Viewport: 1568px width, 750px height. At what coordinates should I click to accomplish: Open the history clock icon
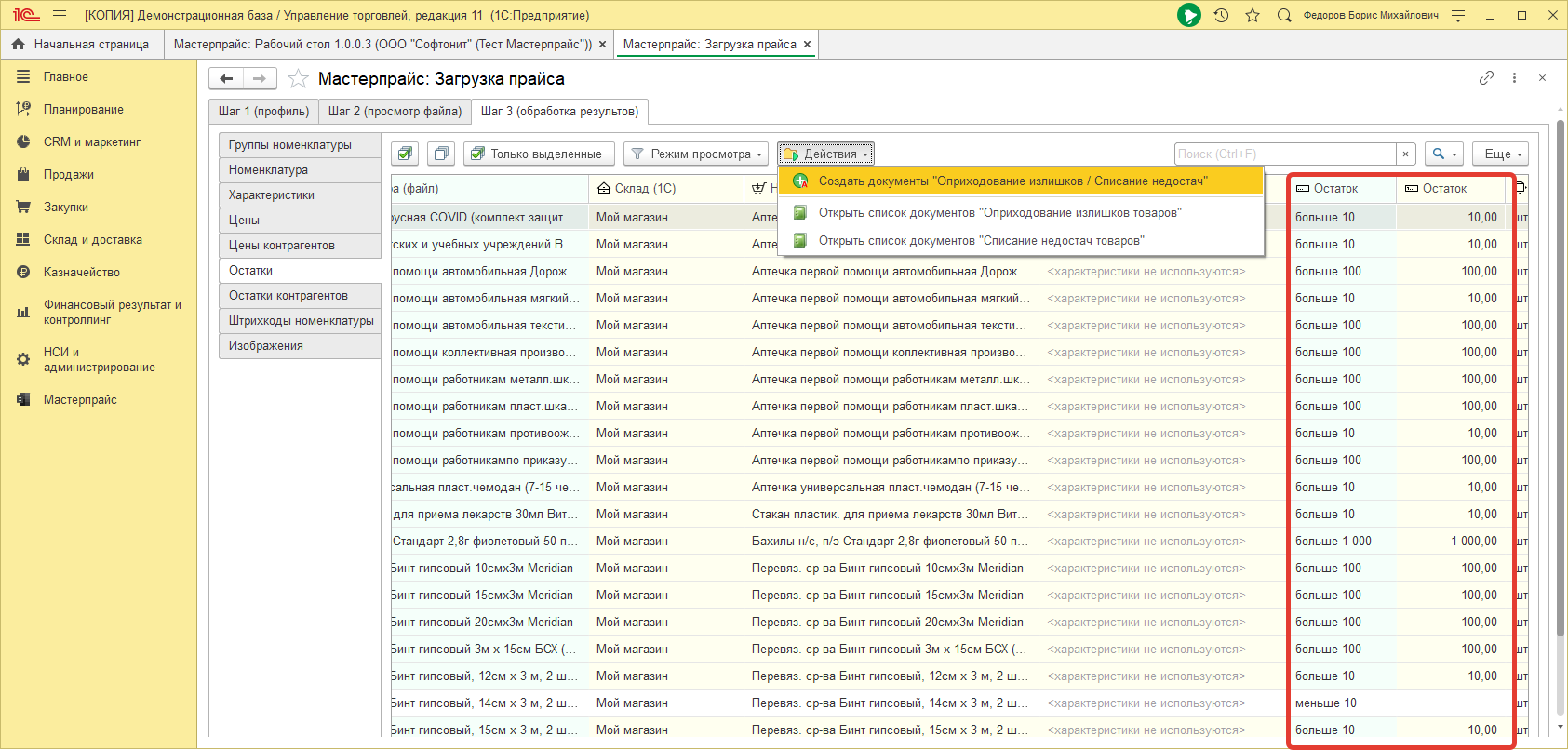click(x=1221, y=15)
